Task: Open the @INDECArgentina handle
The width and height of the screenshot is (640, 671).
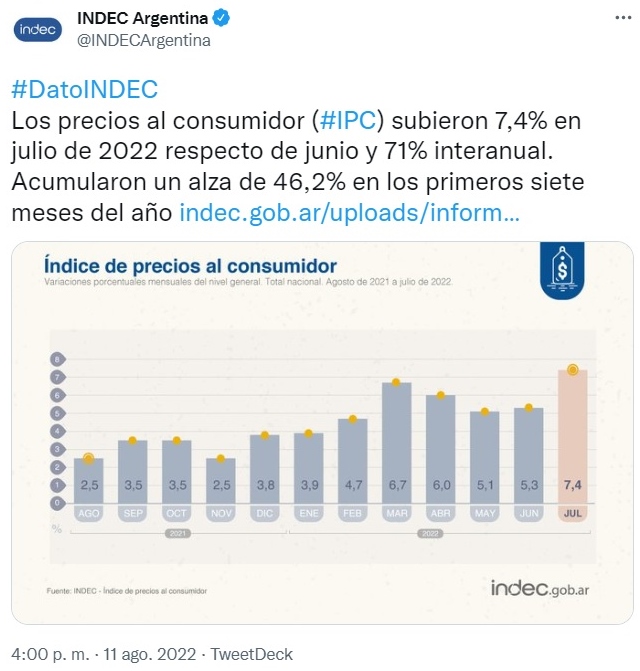Action: [x=144, y=41]
